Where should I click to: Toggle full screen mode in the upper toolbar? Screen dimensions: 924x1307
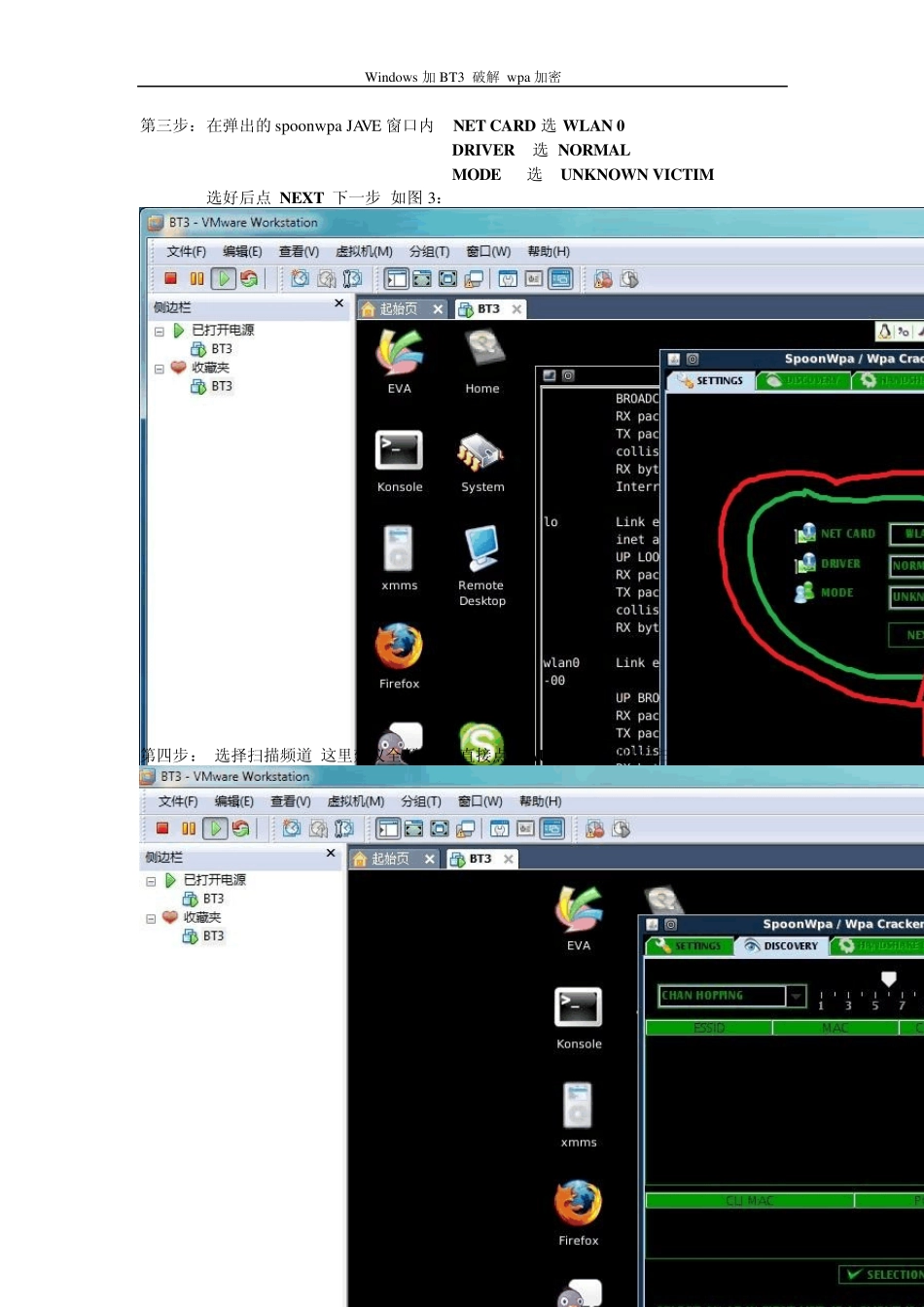click(447, 279)
